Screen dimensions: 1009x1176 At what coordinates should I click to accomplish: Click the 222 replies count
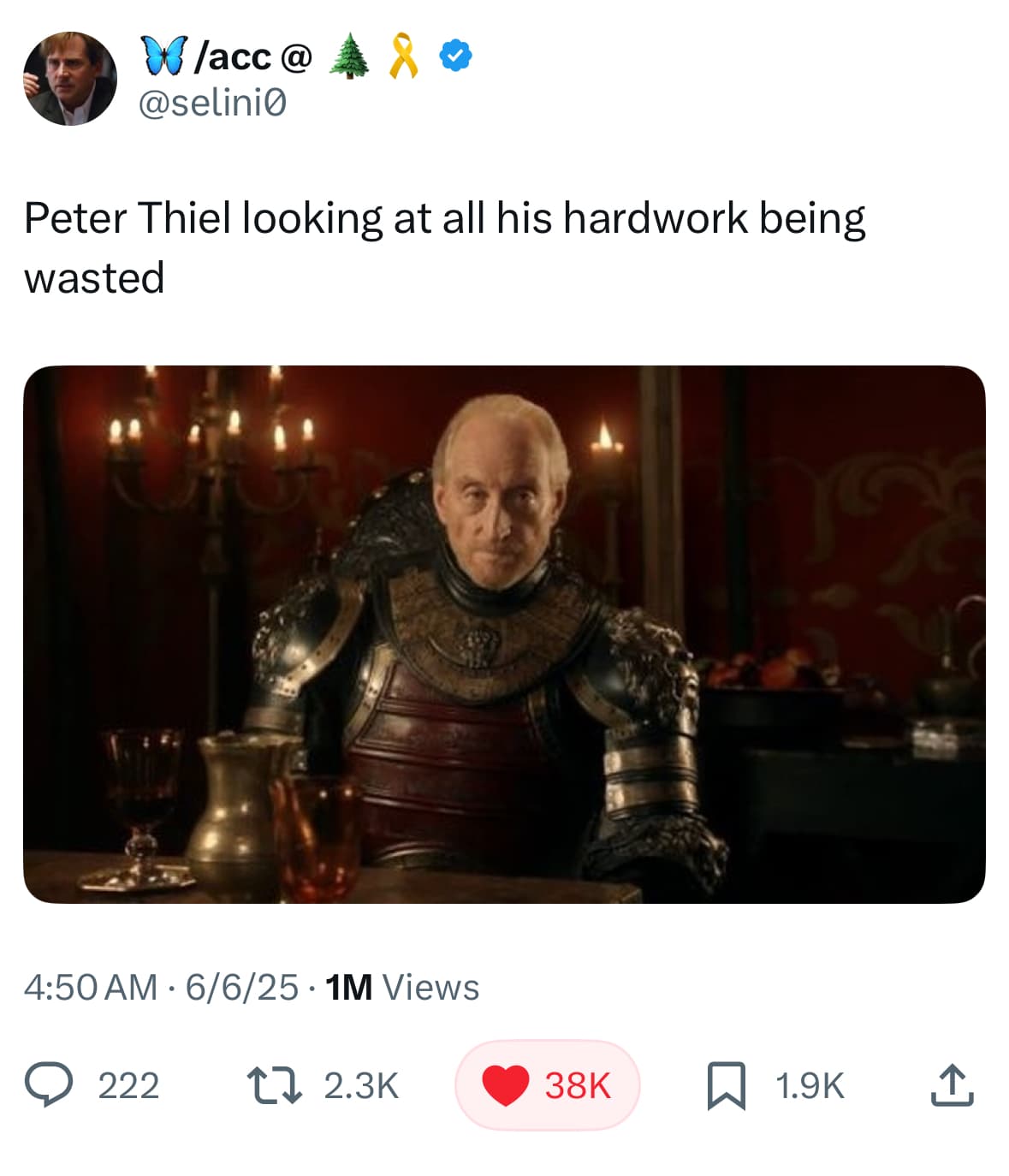pos(128,1085)
